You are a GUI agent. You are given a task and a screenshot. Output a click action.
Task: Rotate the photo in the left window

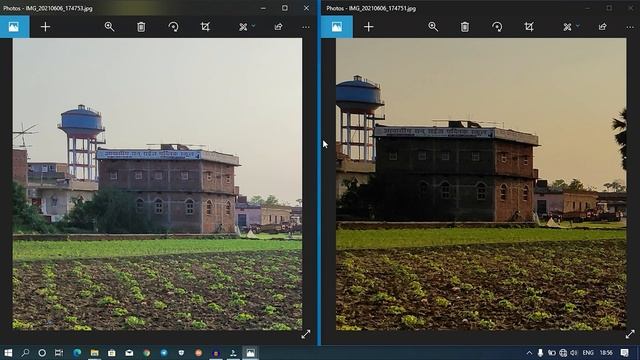click(x=173, y=27)
